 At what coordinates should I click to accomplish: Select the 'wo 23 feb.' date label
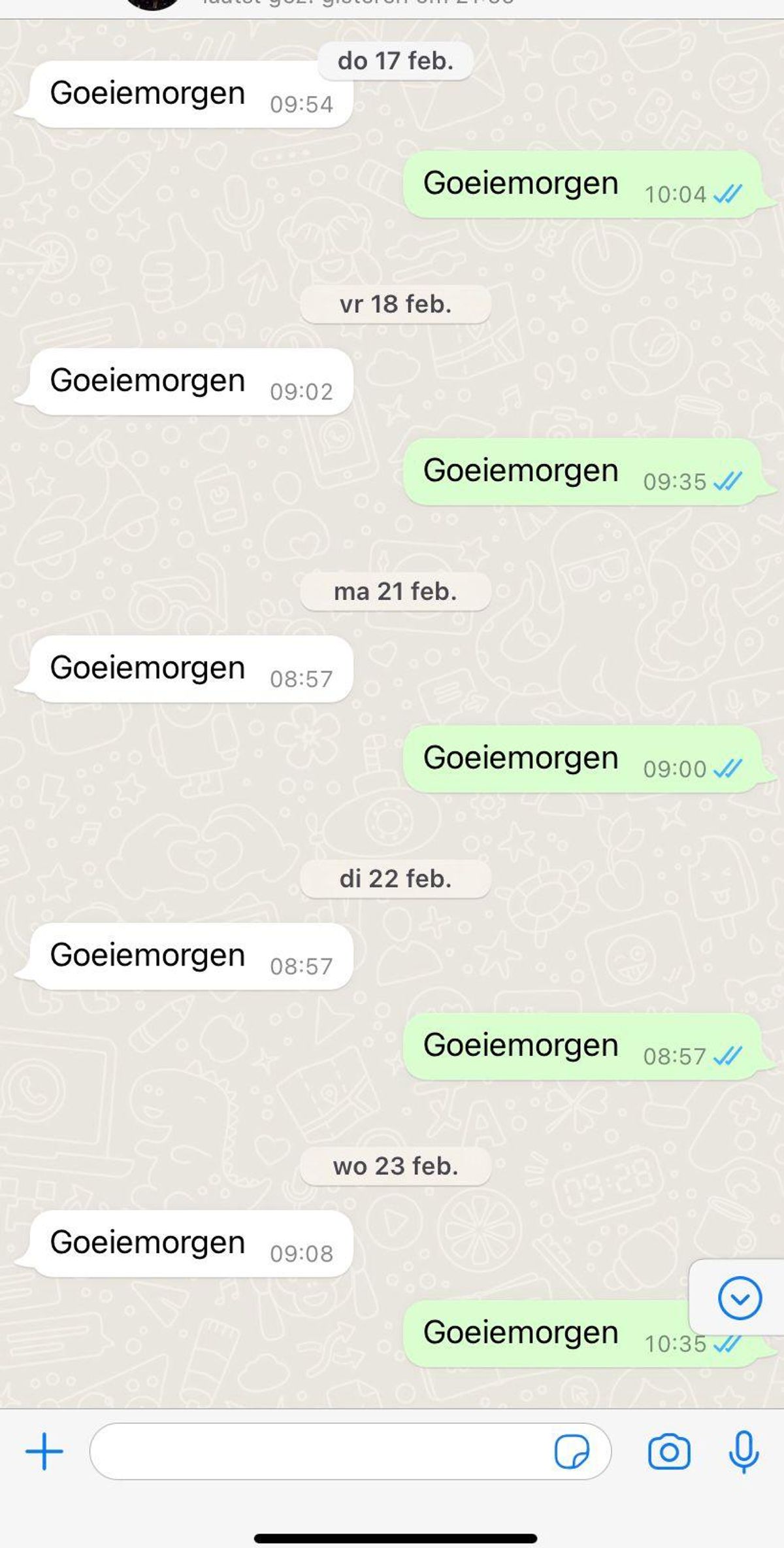click(x=395, y=1166)
